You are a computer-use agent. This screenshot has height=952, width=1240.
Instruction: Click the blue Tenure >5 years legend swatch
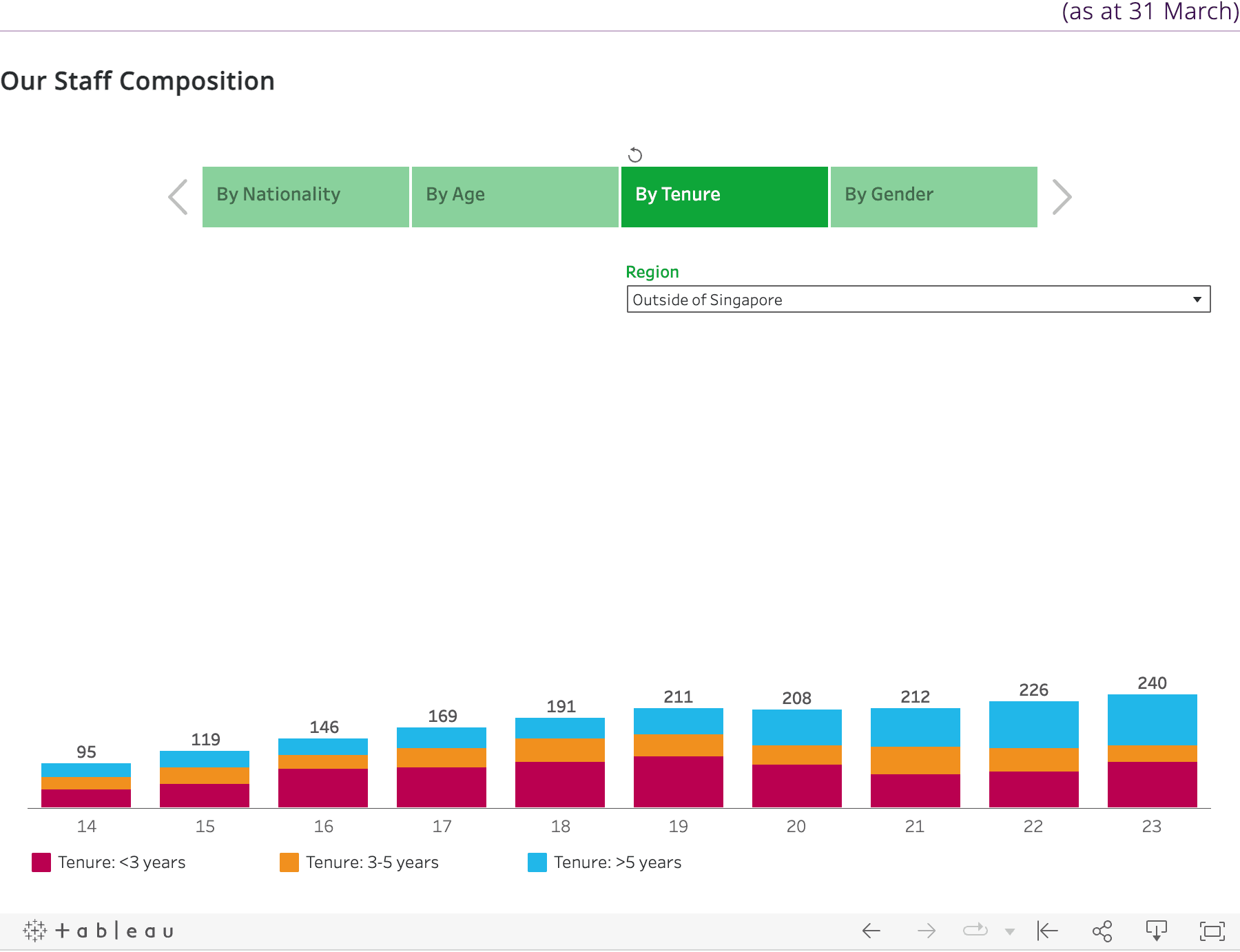pyautogui.click(x=537, y=862)
